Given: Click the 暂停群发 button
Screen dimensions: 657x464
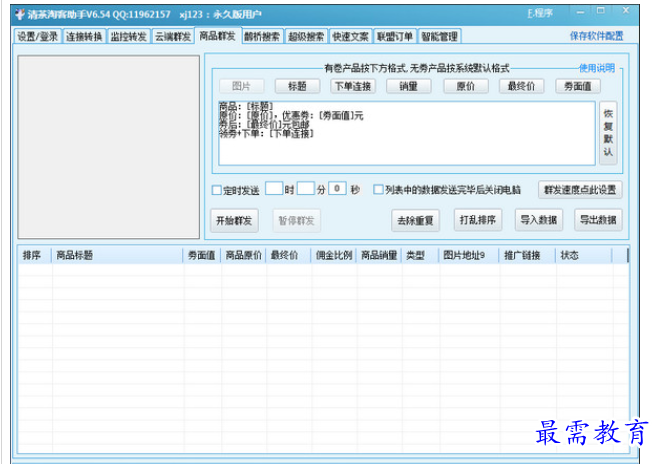Looking at the screenshot, I should click(x=297, y=220).
